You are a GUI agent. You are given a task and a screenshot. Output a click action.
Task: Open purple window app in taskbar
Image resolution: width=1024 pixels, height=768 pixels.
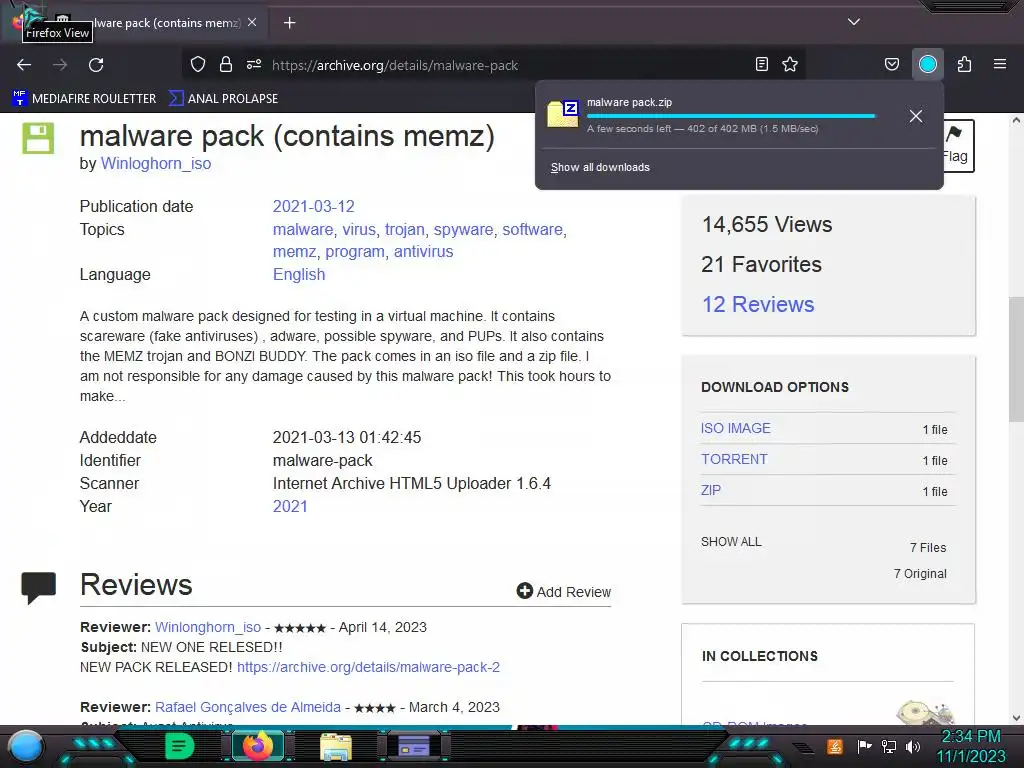tap(413, 746)
